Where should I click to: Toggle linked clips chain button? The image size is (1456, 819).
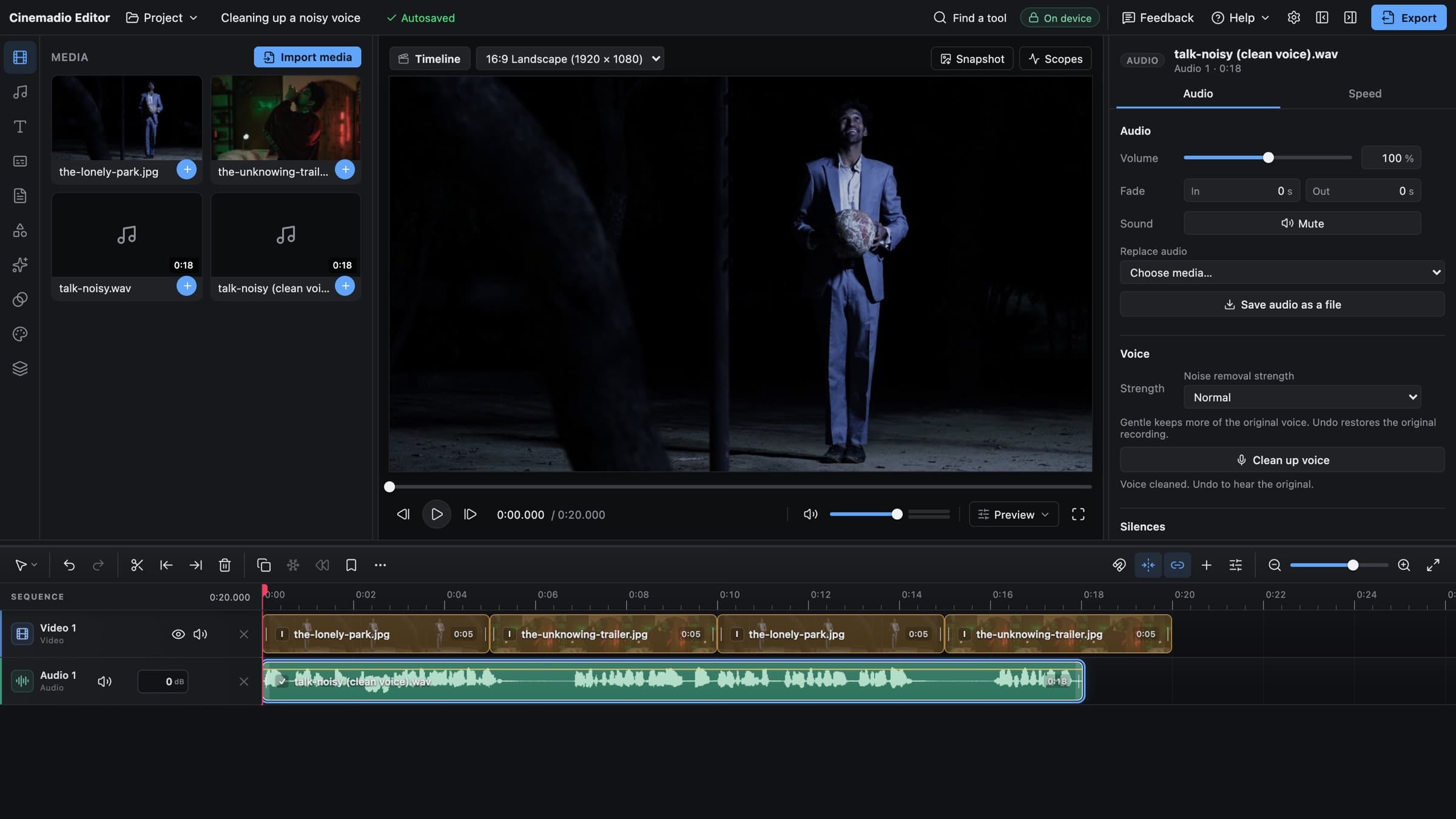coord(1177,565)
